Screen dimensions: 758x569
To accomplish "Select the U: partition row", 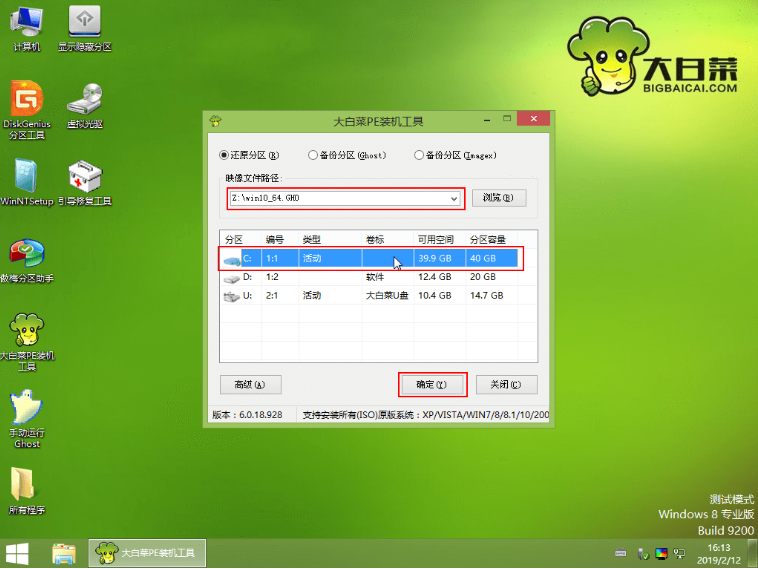I will tap(370, 295).
